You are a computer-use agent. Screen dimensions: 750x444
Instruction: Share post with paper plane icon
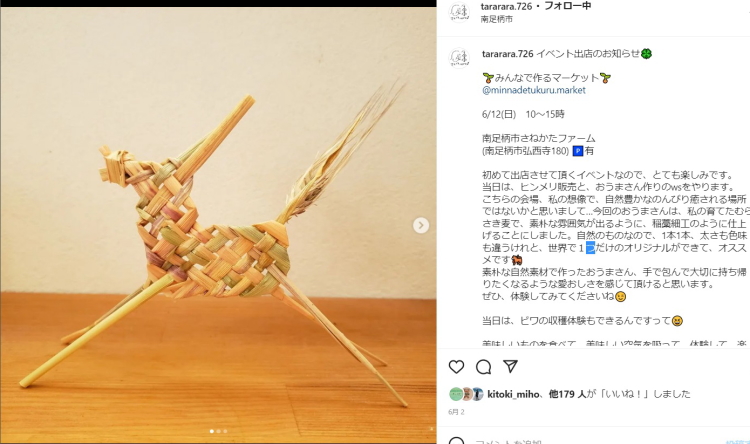point(510,367)
